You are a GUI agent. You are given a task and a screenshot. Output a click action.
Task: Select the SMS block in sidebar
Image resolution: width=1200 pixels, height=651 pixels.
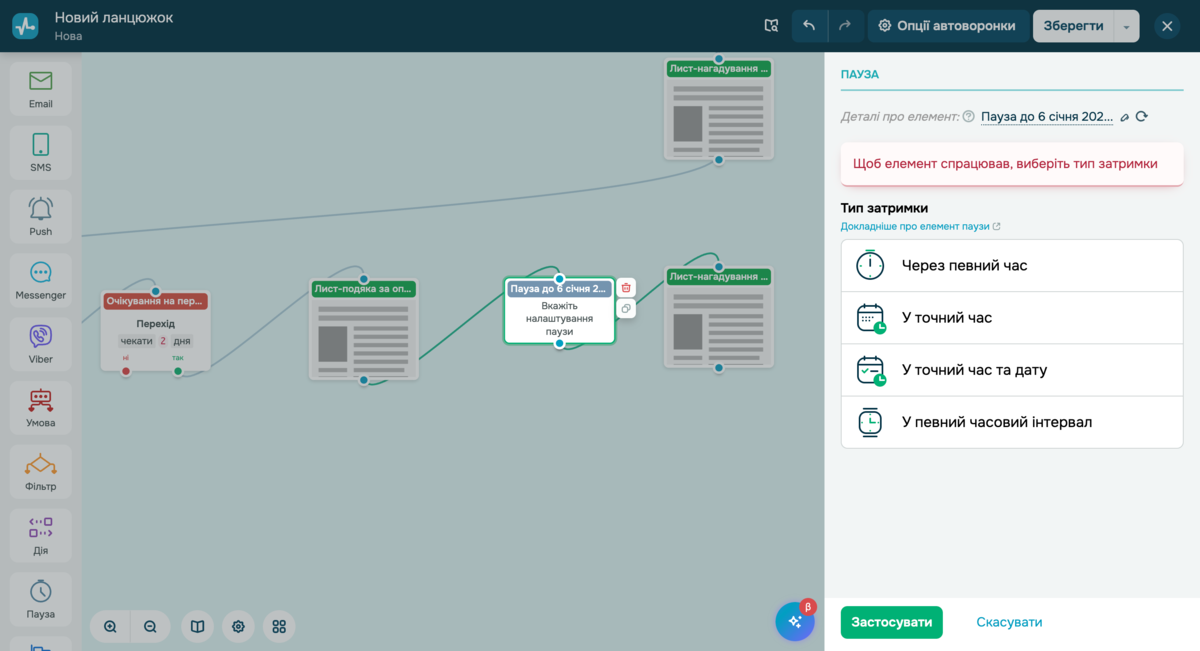(41, 153)
